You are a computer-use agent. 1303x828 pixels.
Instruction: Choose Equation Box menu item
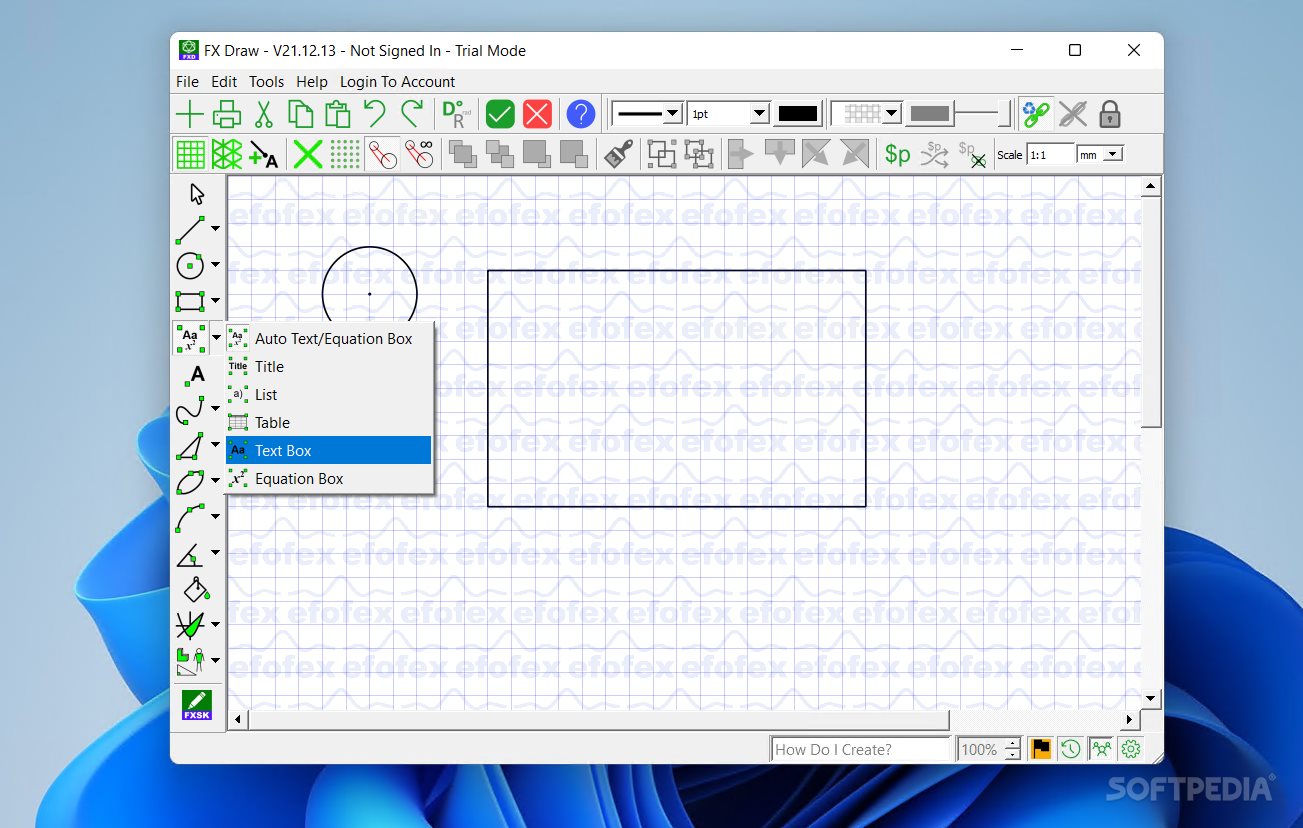point(329,479)
